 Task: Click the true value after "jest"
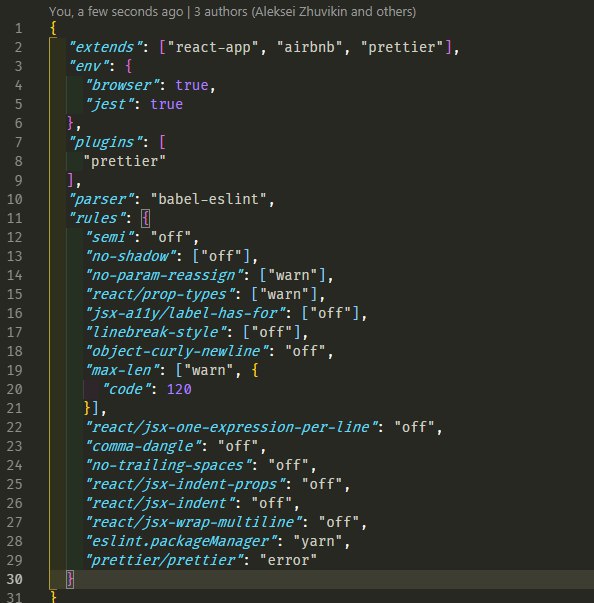click(166, 104)
